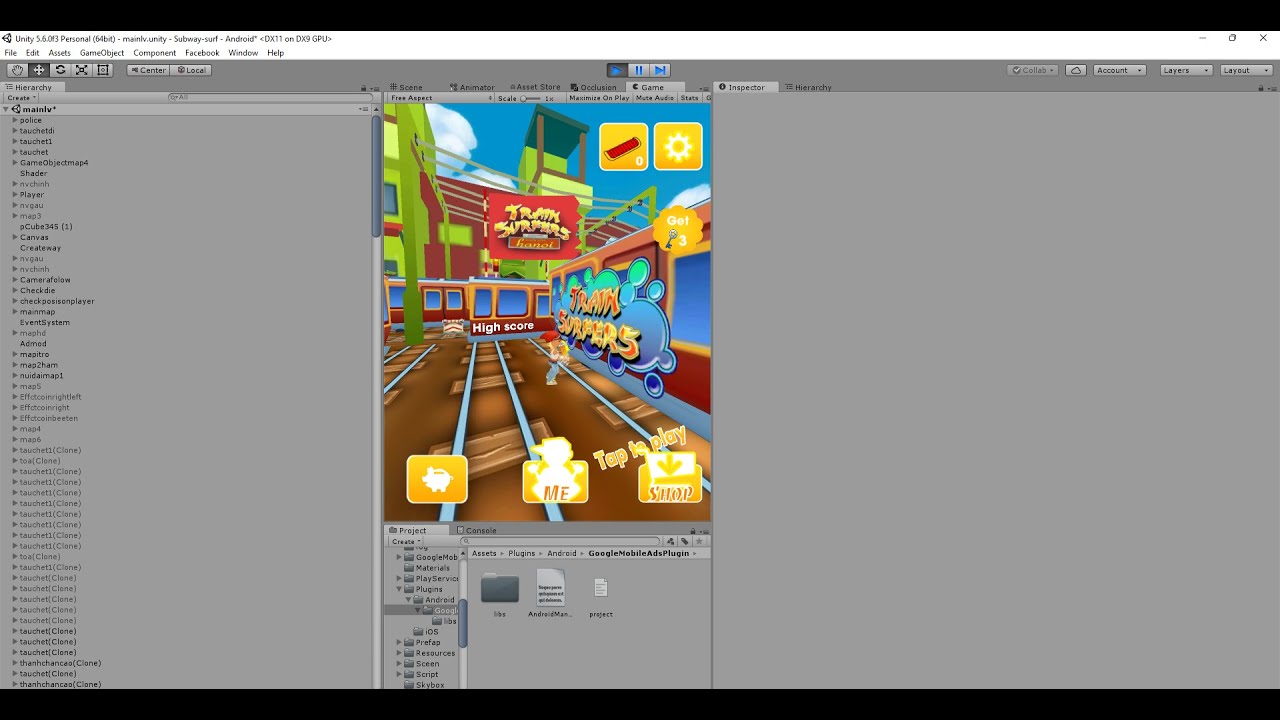Viewport: 1280px width, 720px height.
Task: Select the Resources folder in Project tree
Action: click(x=435, y=653)
